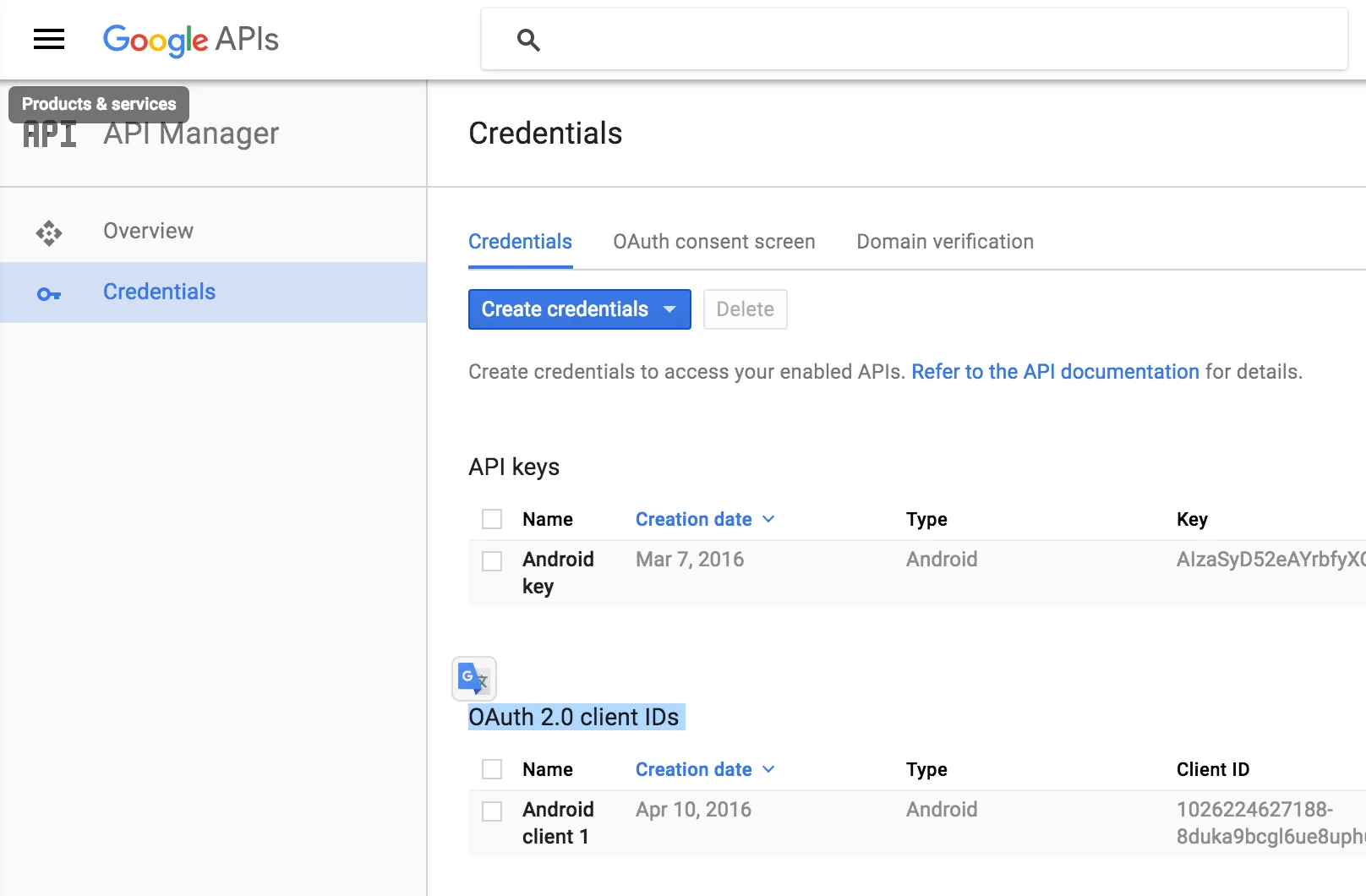Toggle select-all checkbox in API keys table

click(x=492, y=519)
